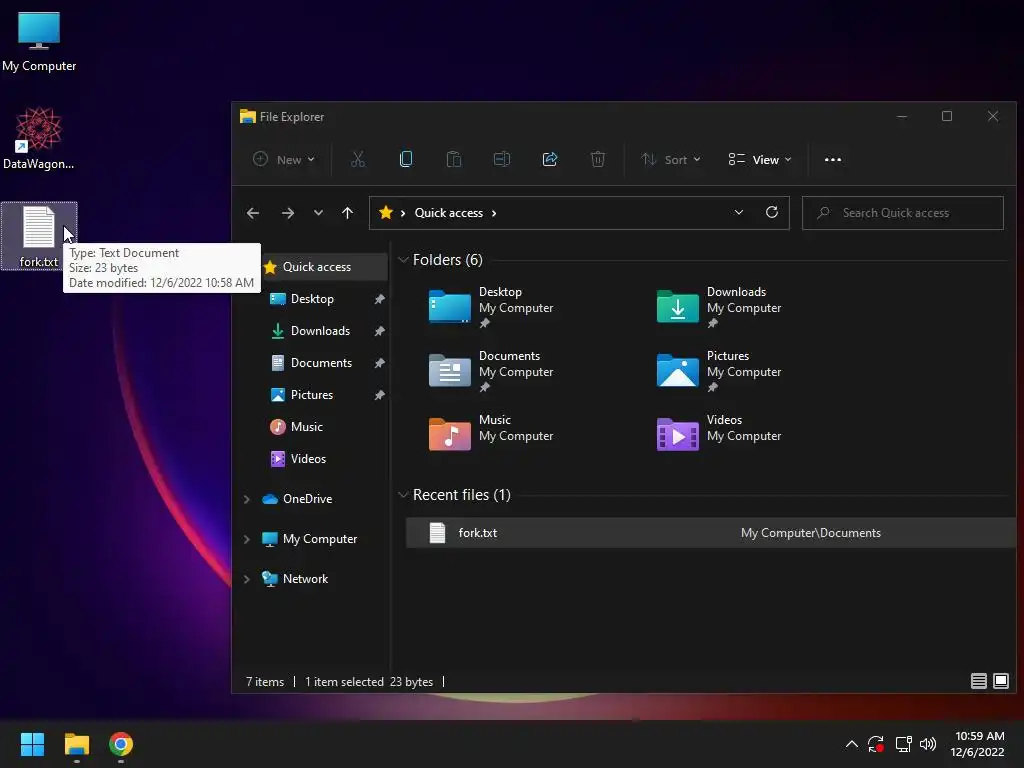Click Quick access breadcrumb in address bar
The image size is (1024, 768).
point(449,213)
